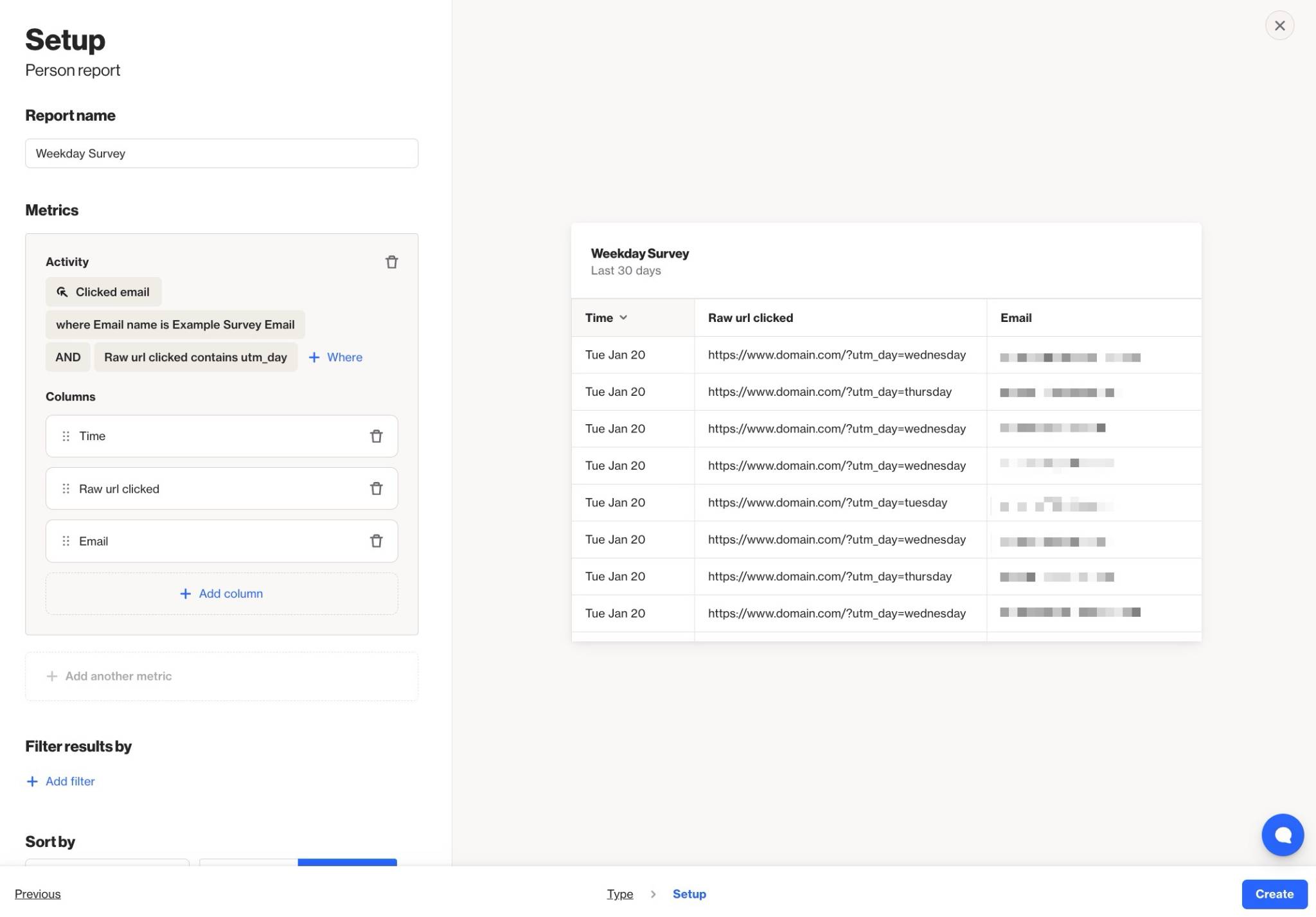Click Add column
1316x917 pixels.
(x=222, y=594)
